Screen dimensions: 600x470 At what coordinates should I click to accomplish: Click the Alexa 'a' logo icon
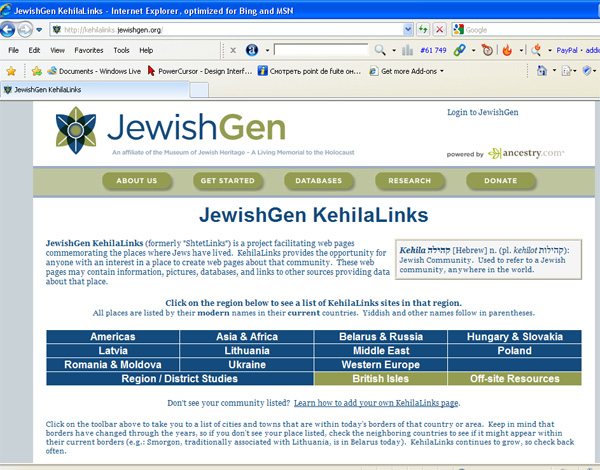coord(252,50)
